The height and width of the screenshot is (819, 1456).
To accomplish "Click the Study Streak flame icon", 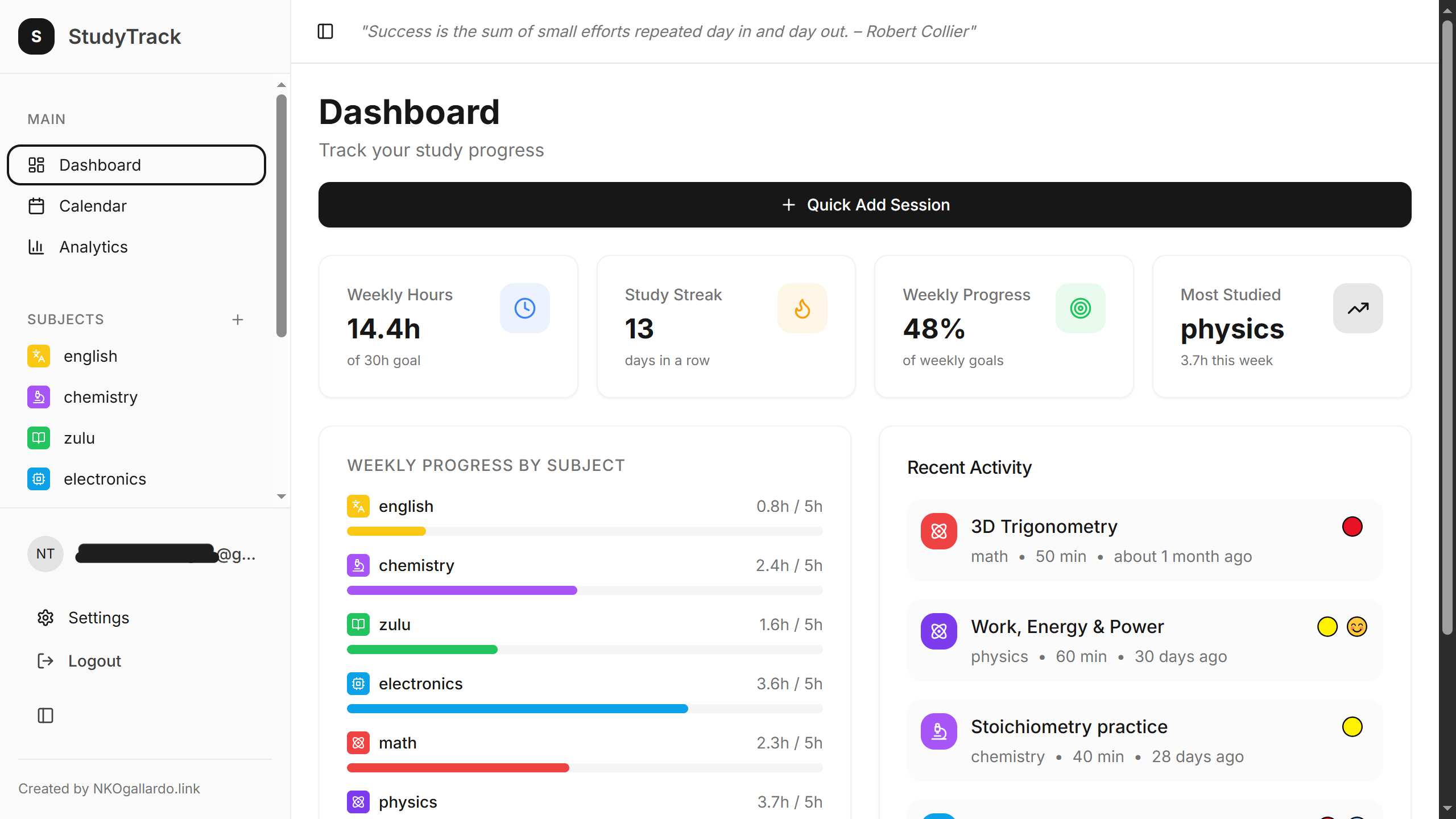I will point(803,308).
